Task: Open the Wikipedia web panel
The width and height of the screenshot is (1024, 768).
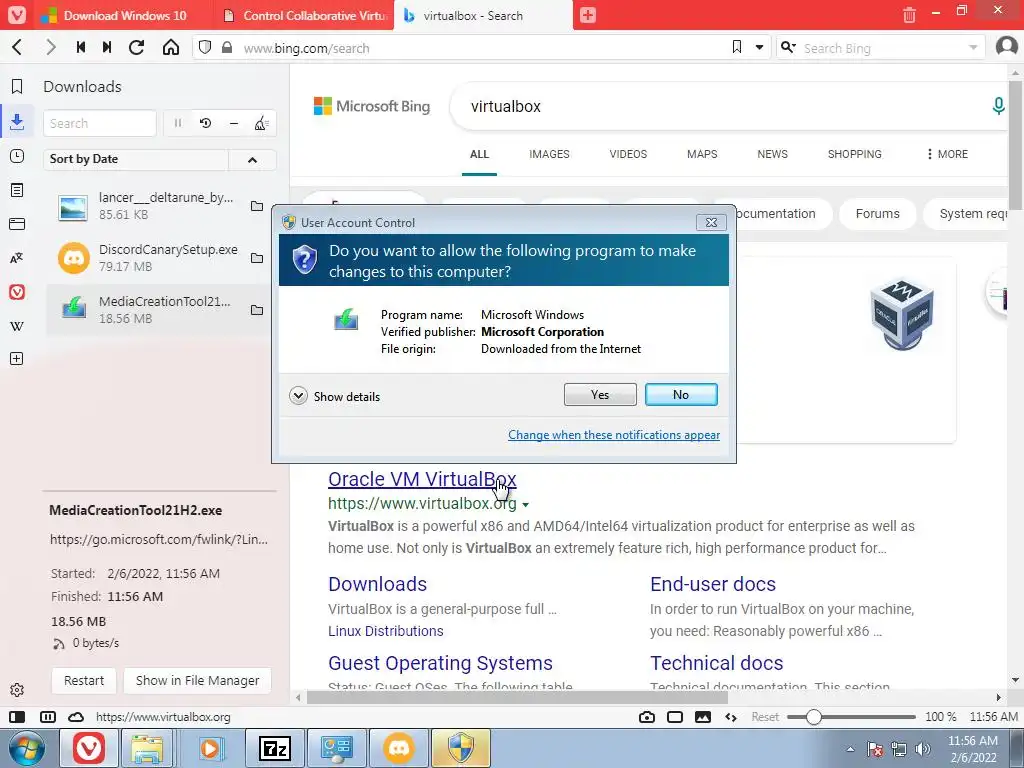Action: [17, 326]
